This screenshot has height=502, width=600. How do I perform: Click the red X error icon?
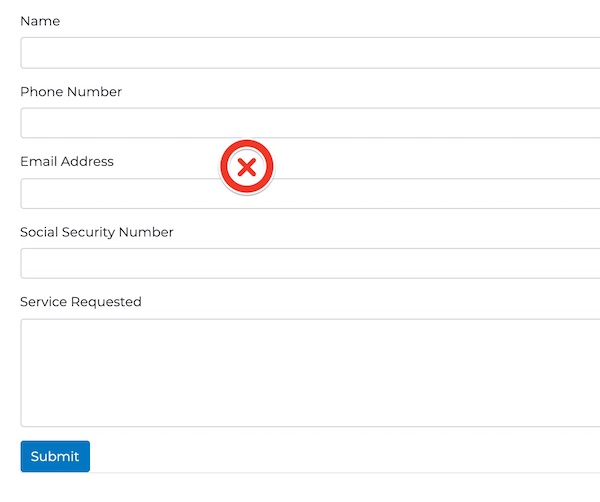pos(247,167)
